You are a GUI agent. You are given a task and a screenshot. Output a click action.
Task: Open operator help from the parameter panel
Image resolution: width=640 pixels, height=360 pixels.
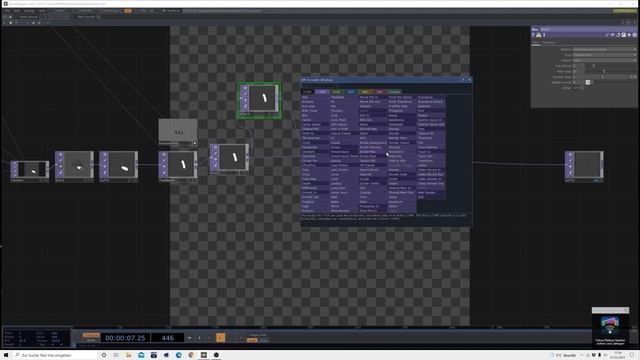pos(533,35)
